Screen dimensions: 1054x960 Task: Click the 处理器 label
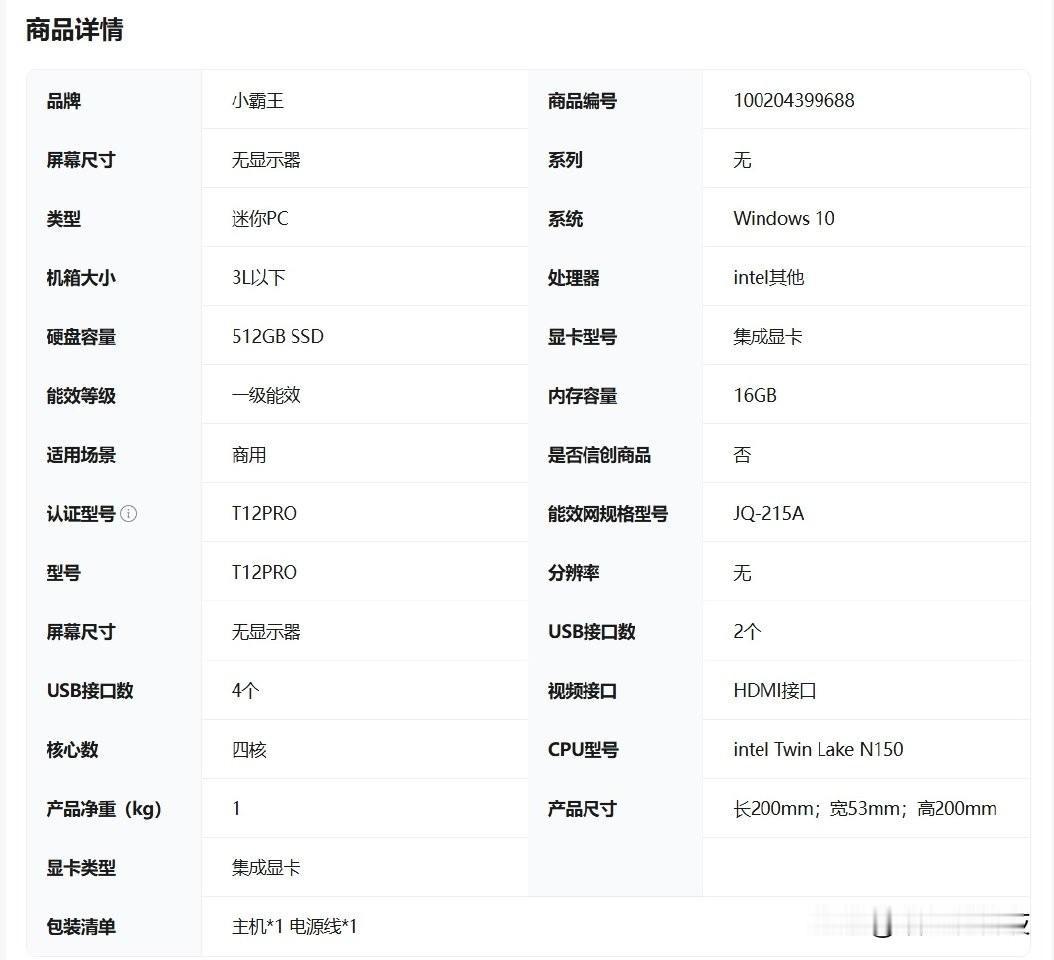click(x=573, y=278)
